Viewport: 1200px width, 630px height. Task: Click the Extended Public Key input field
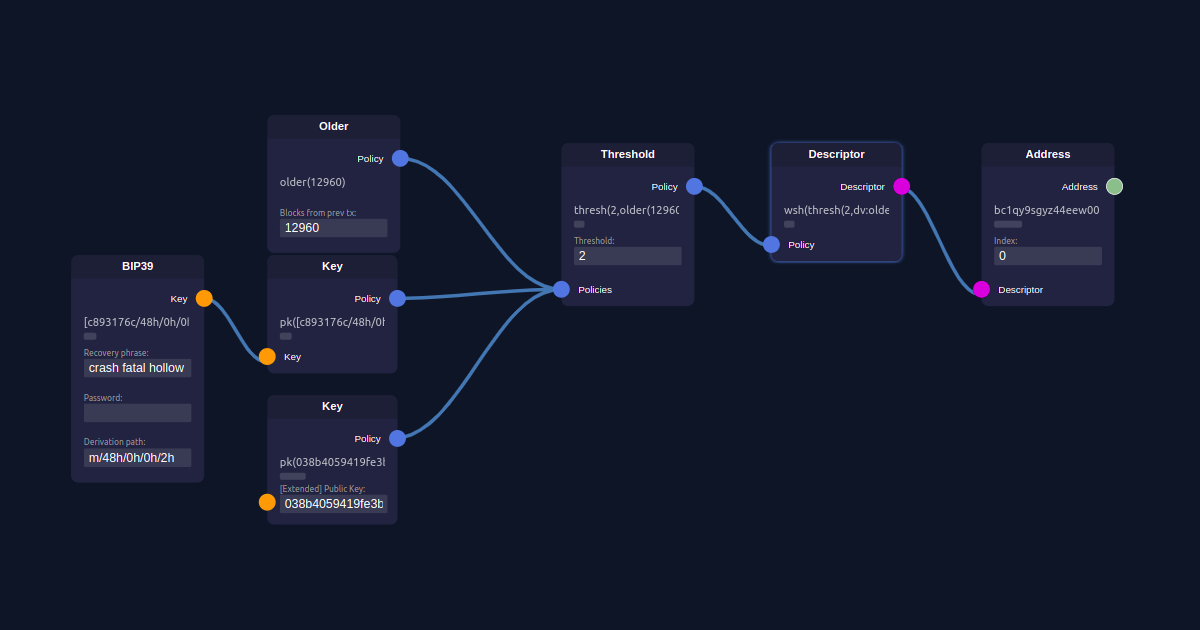pyautogui.click(x=333, y=503)
